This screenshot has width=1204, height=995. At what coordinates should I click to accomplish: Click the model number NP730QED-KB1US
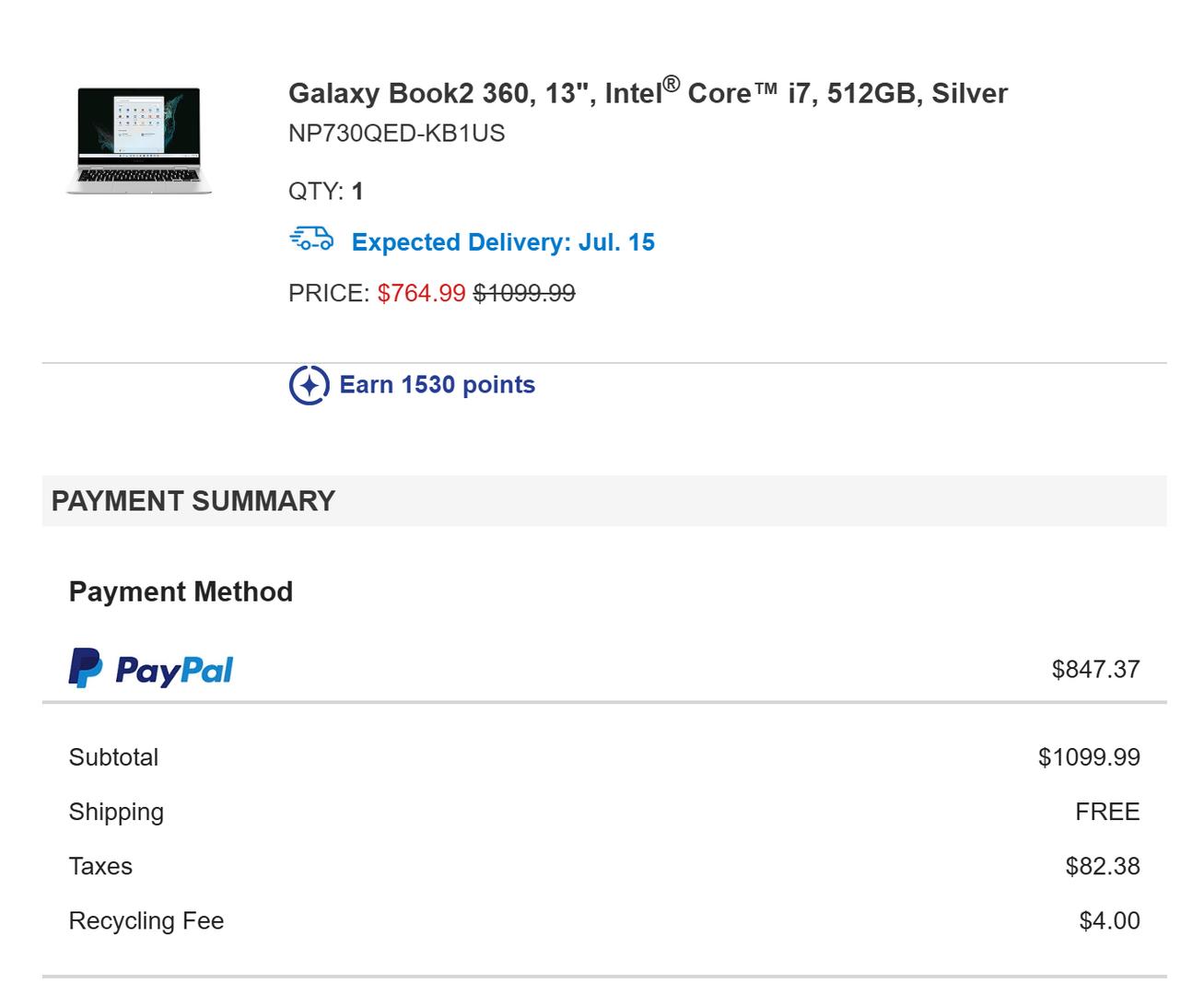coord(396,134)
